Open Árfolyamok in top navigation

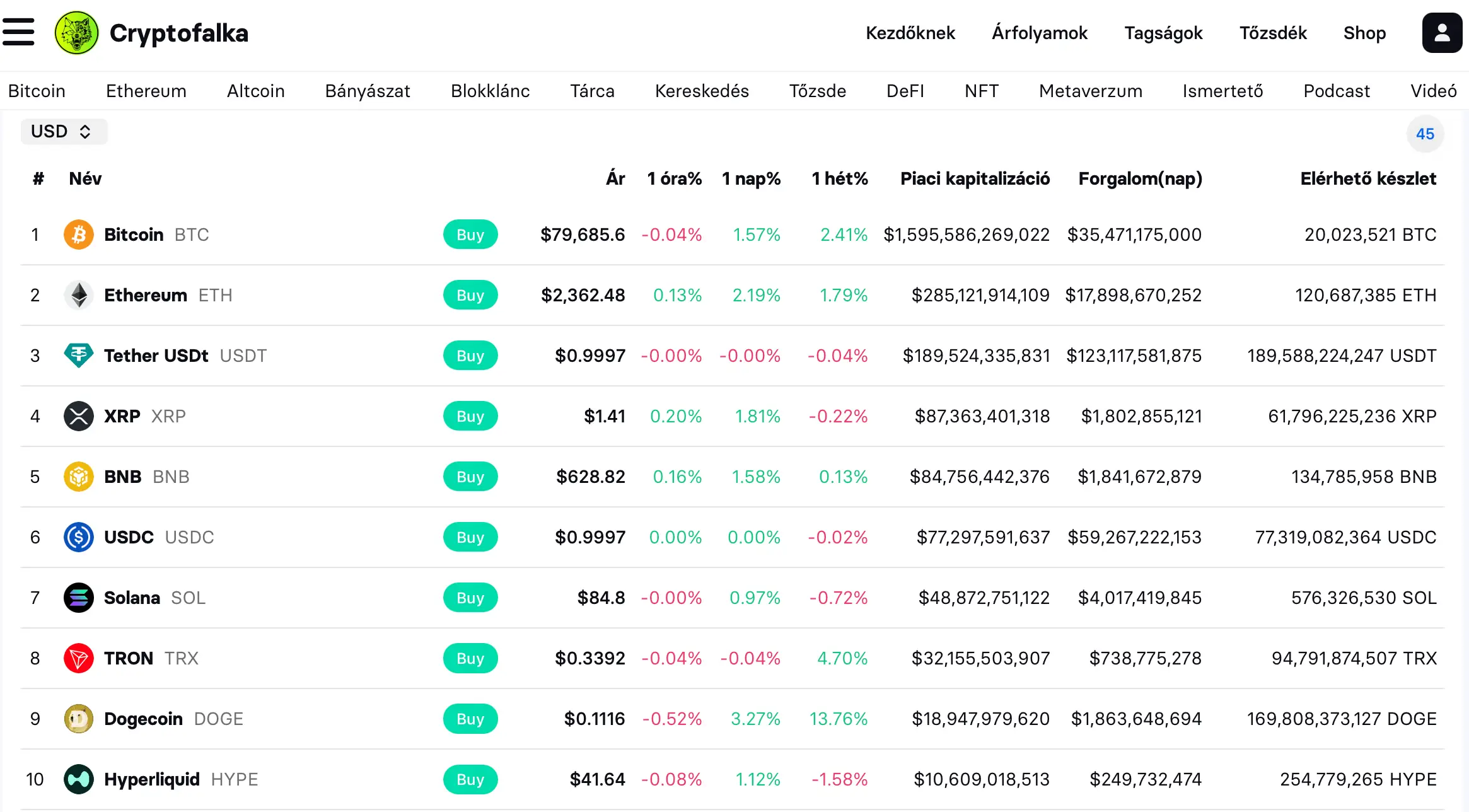click(1040, 33)
